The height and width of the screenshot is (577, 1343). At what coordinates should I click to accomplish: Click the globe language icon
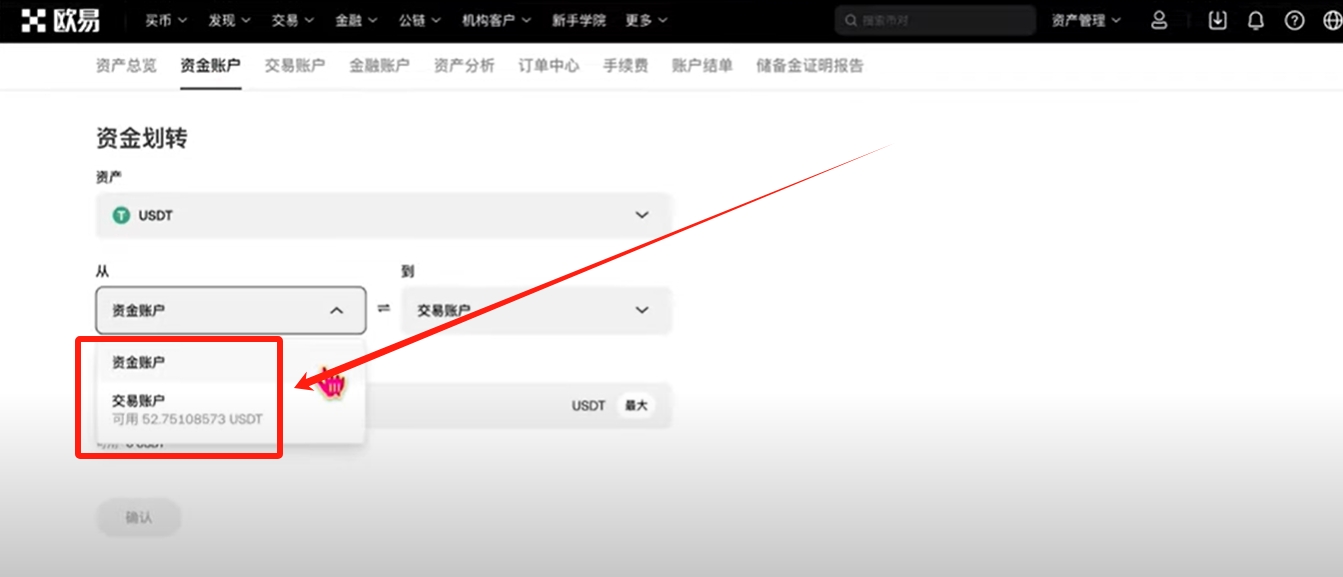tap(1330, 20)
